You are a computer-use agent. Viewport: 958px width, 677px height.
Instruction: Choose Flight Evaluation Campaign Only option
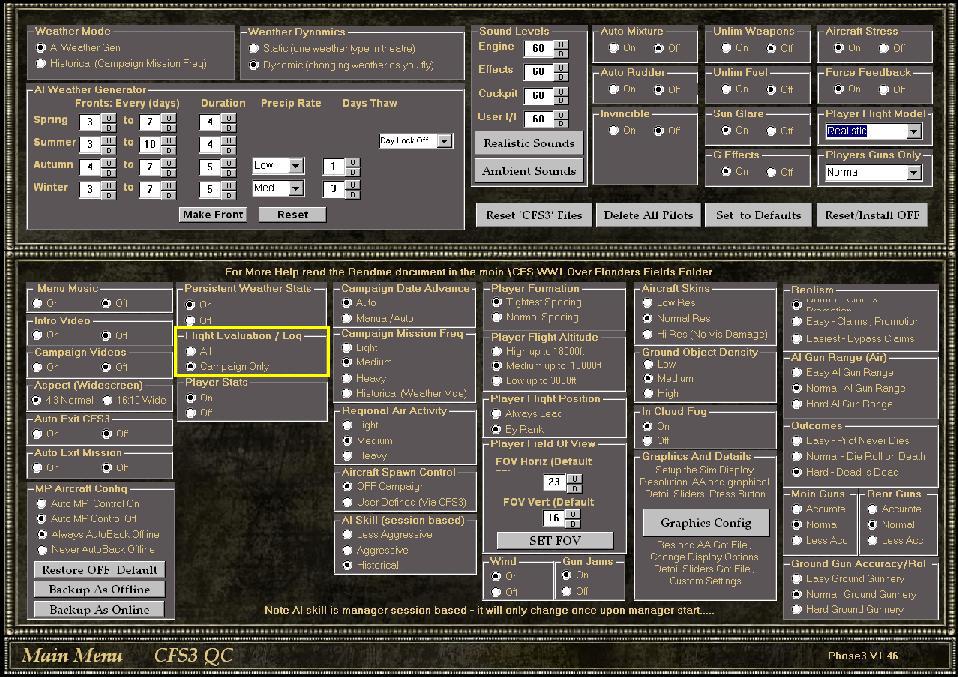click(191, 367)
